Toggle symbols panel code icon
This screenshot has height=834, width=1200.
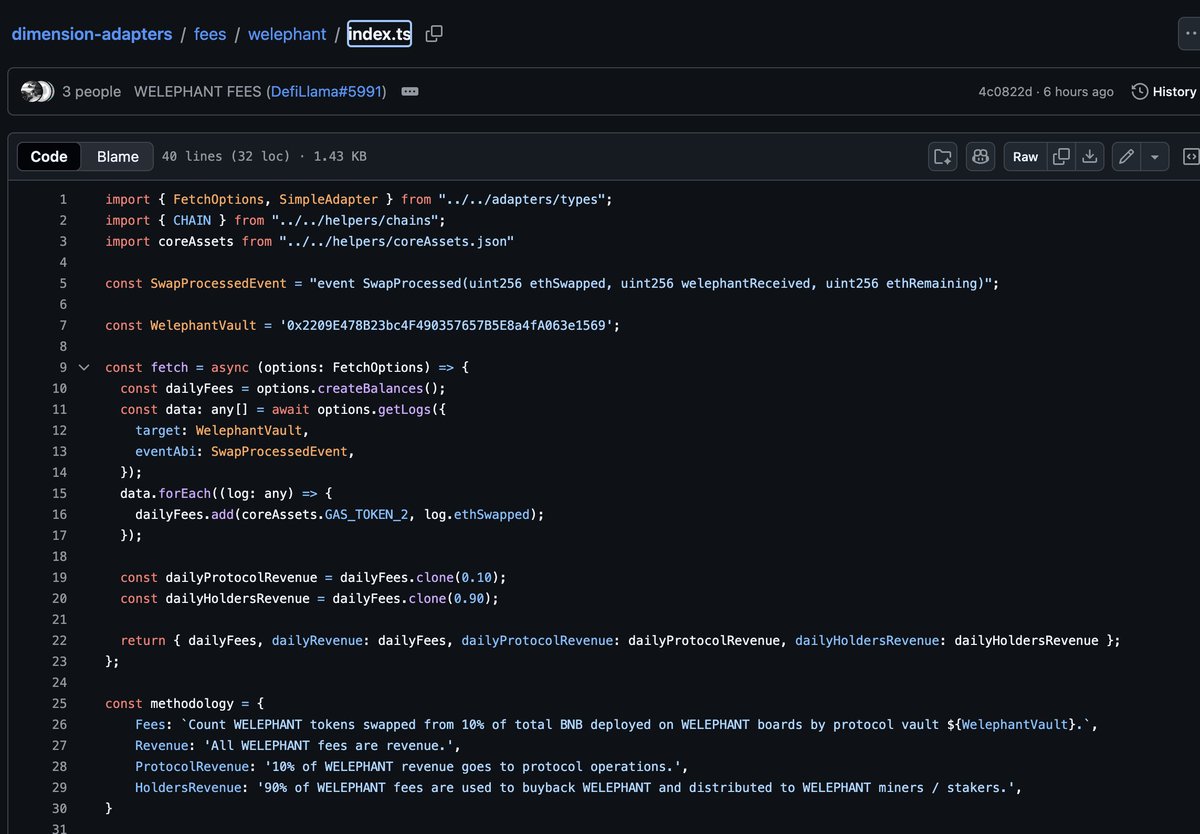click(1190, 156)
